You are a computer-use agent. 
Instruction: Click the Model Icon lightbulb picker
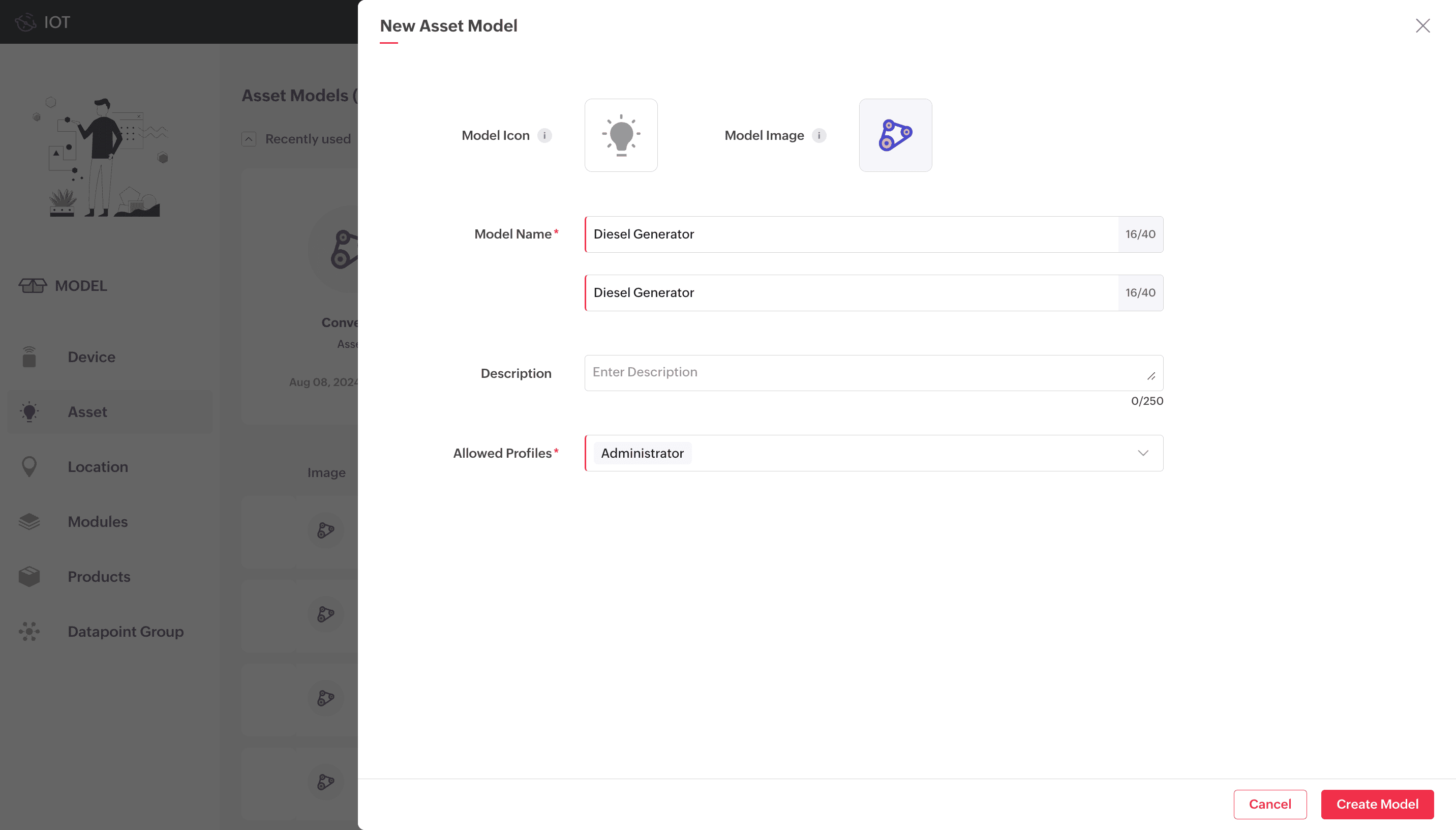coord(621,135)
